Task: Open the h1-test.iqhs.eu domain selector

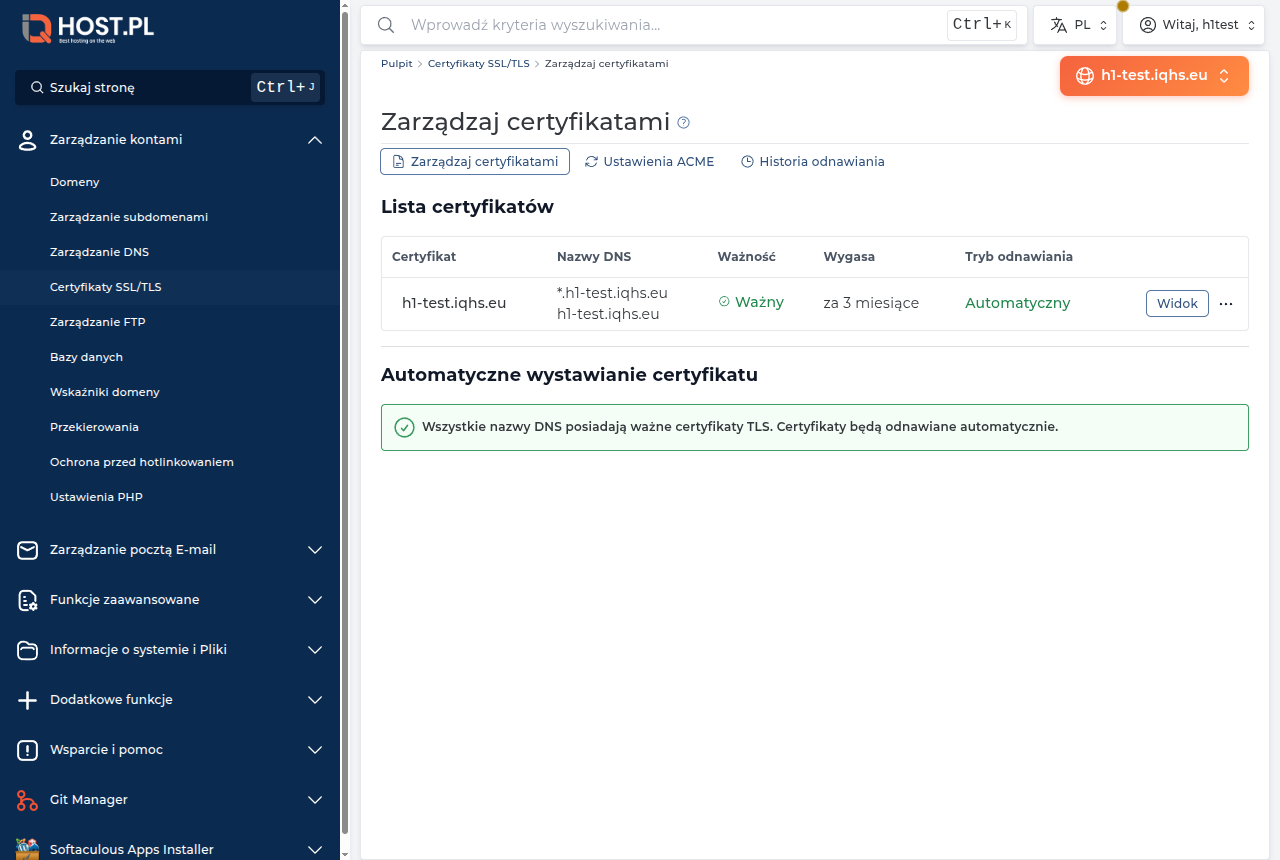Action: [x=1154, y=75]
